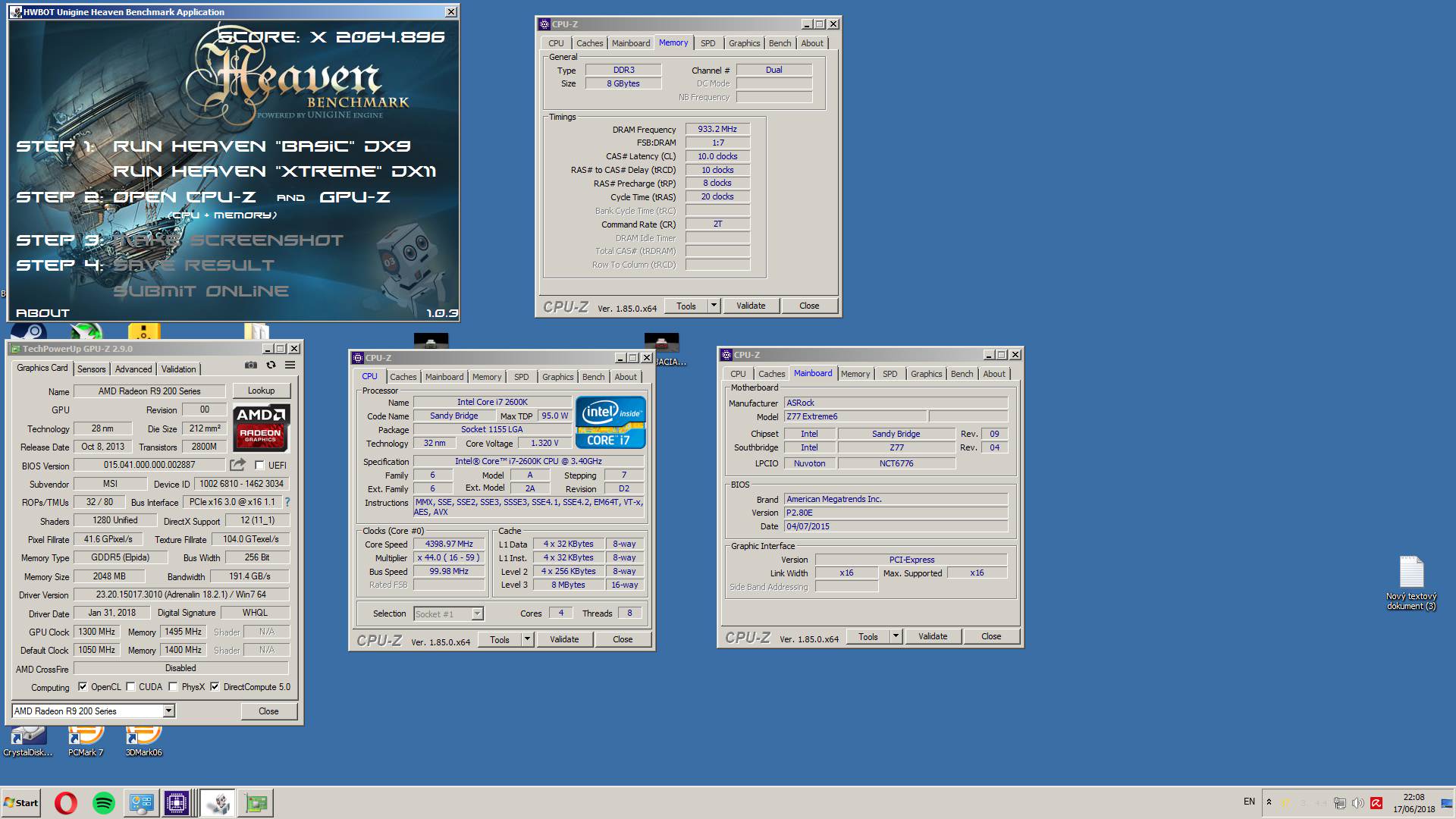Open Caches tab in CPU-Z CPU window
This screenshot has height=819, width=1456.
(403, 377)
